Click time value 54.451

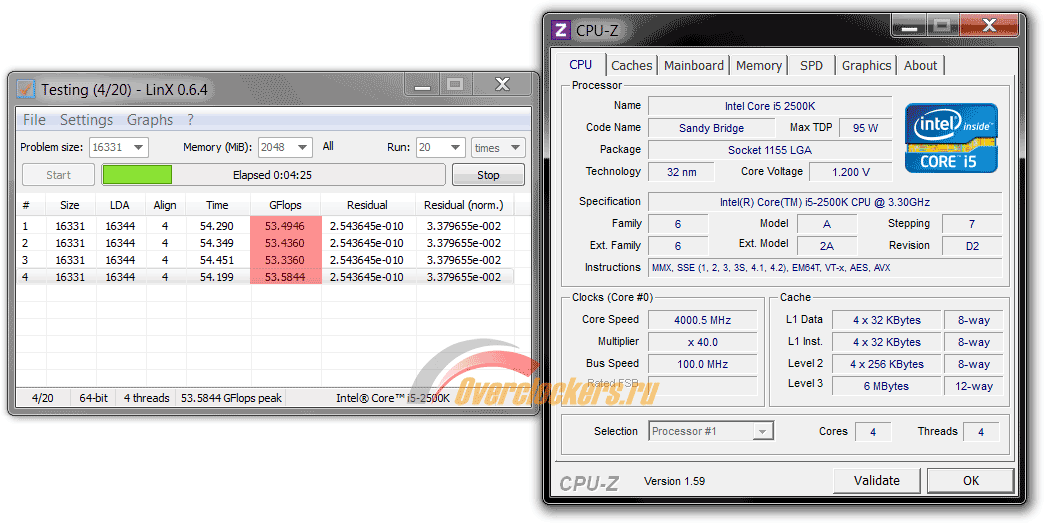217,260
